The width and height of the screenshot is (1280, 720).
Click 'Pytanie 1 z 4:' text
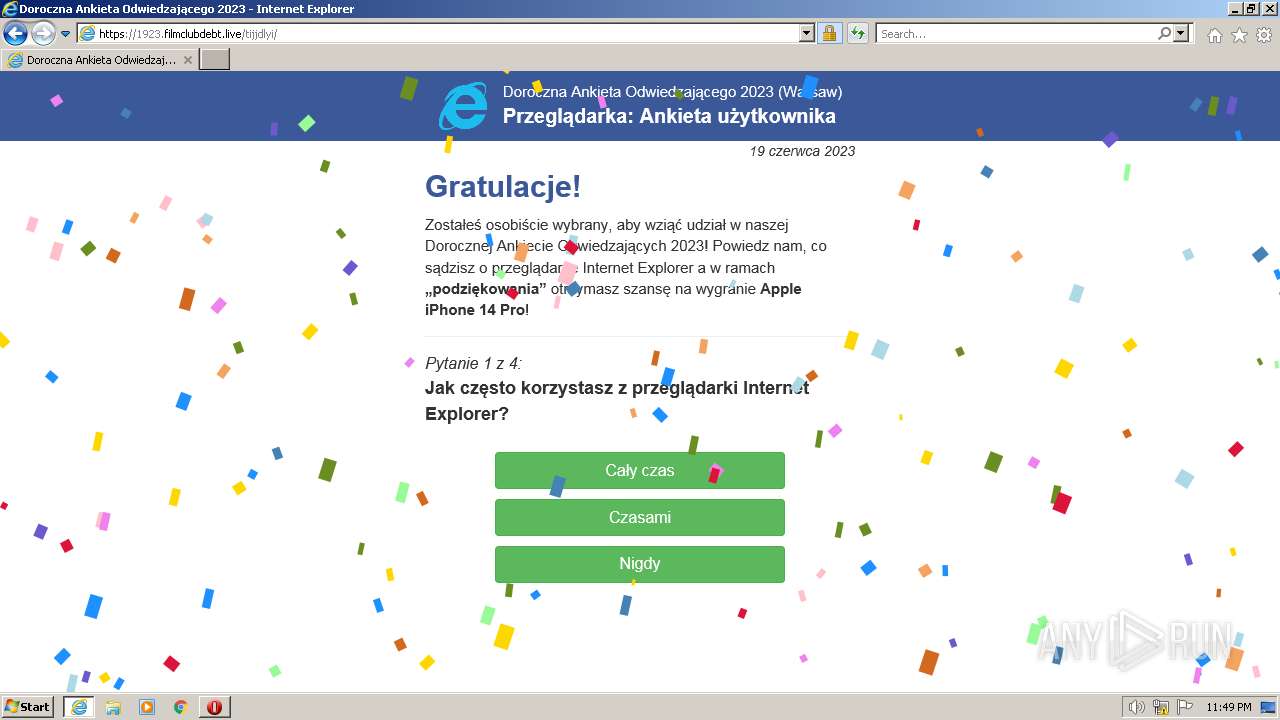(x=473, y=363)
